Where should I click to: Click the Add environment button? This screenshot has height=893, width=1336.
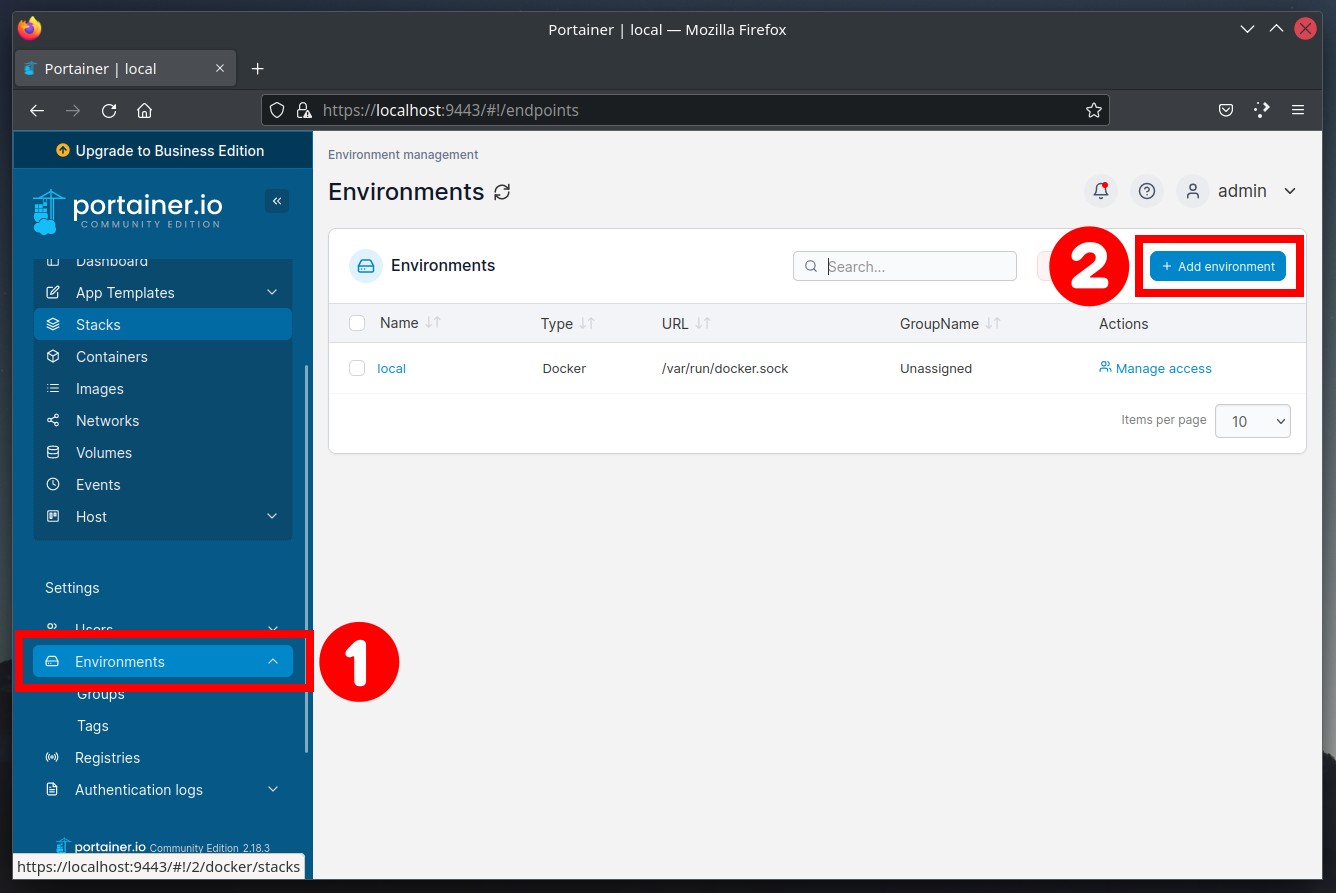tap(1218, 266)
